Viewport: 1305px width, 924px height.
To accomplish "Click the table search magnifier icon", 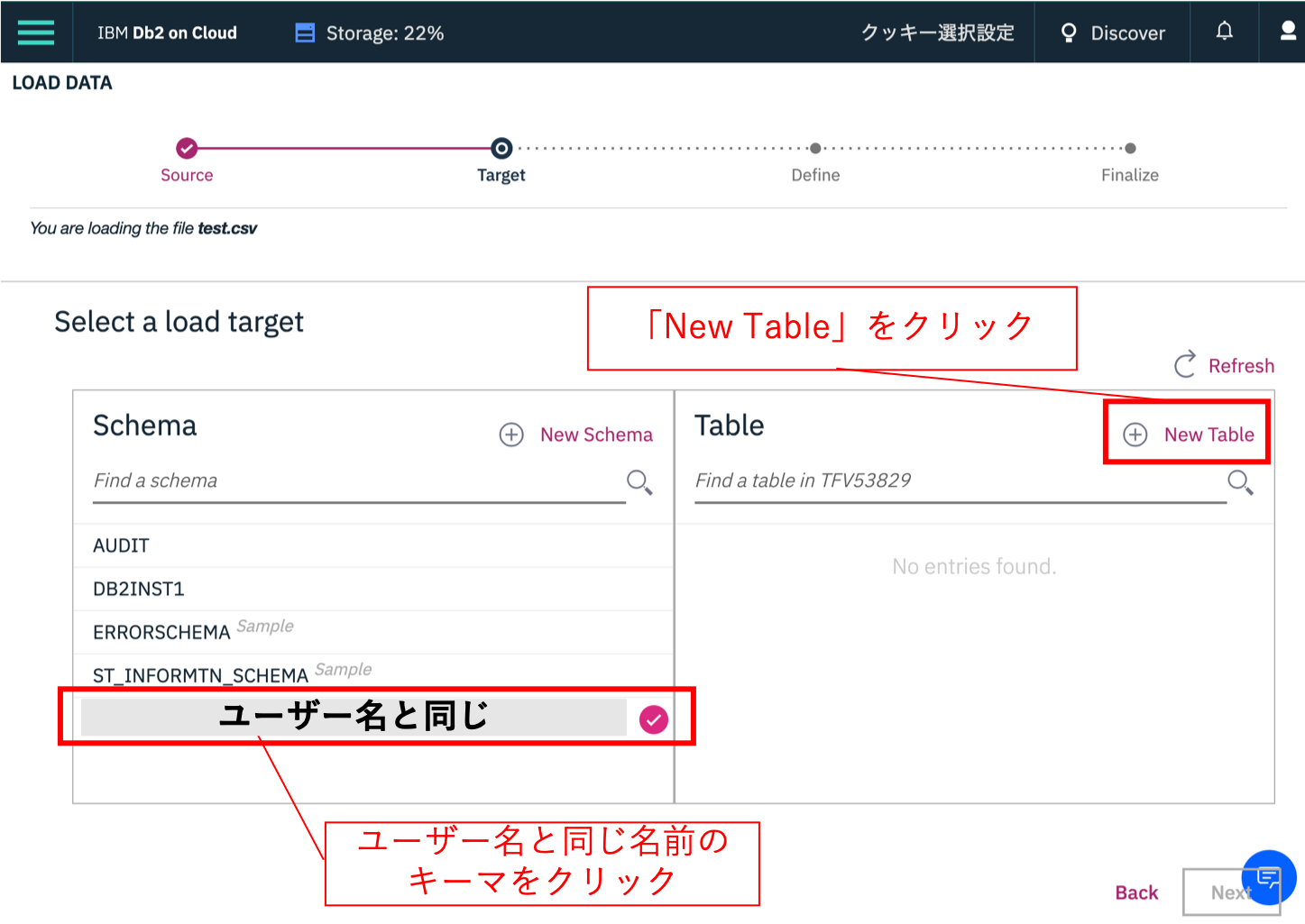I will pyautogui.click(x=1240, y=483).
